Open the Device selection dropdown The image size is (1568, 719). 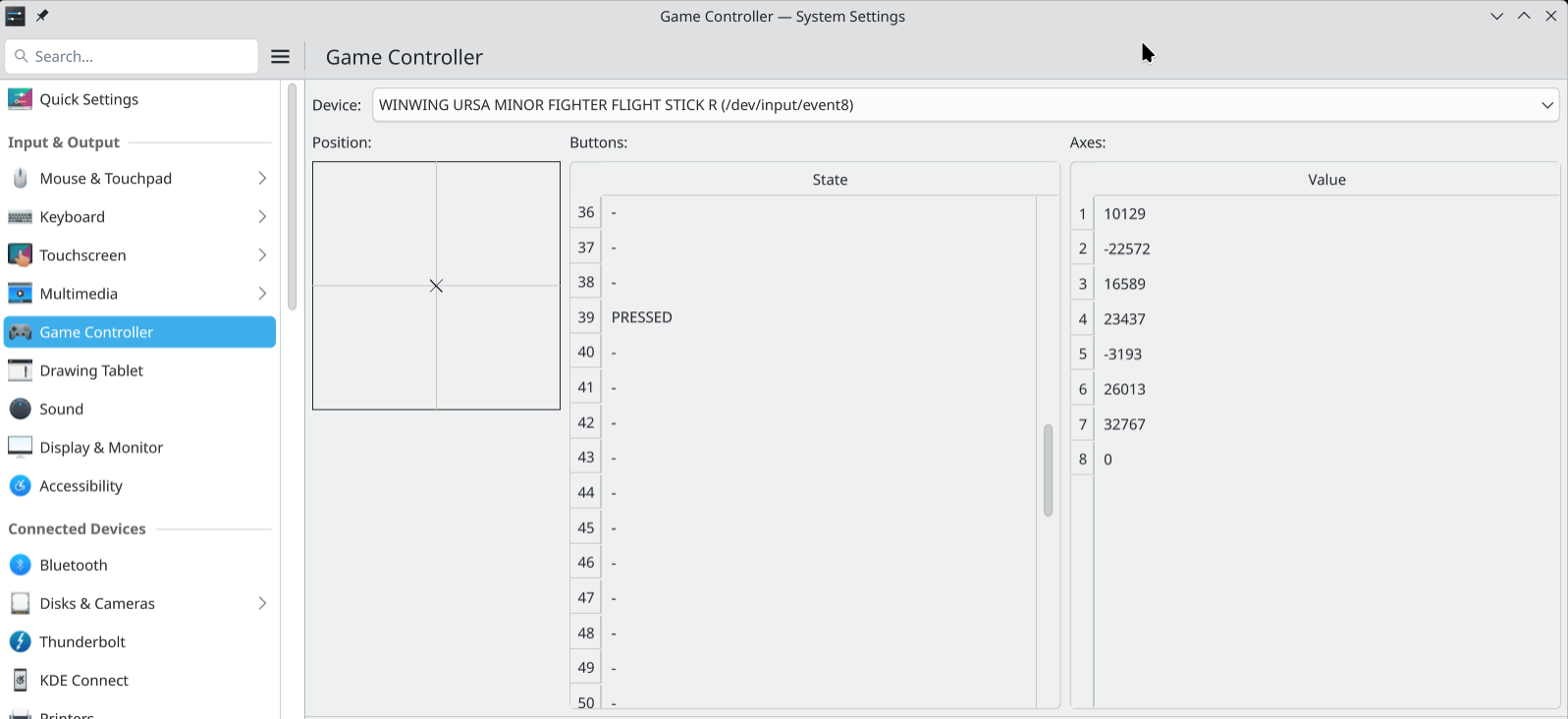(x=966, y=105)
